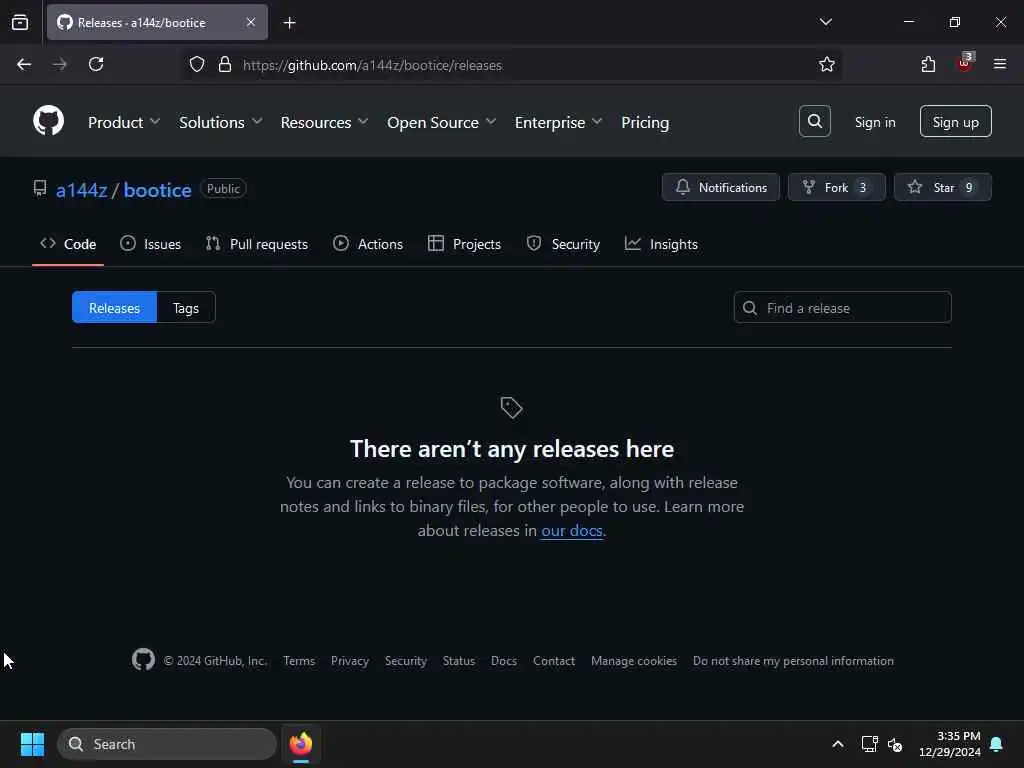This screenshot has height=768, width=1024.
Task: Select the Releases toggle button
Action: 114,308
